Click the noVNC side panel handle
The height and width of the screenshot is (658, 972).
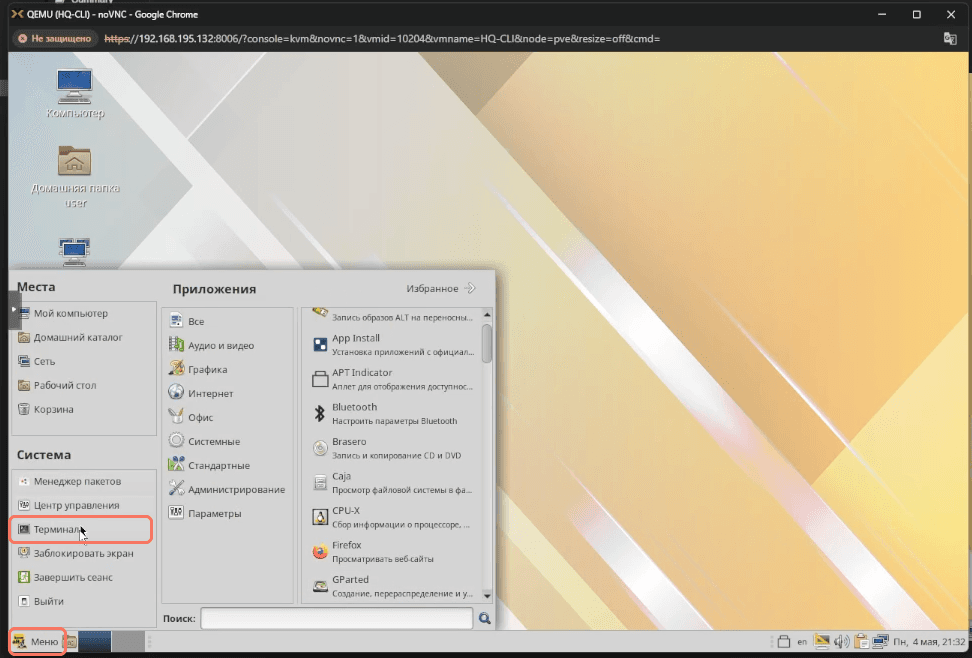[14, 309]
